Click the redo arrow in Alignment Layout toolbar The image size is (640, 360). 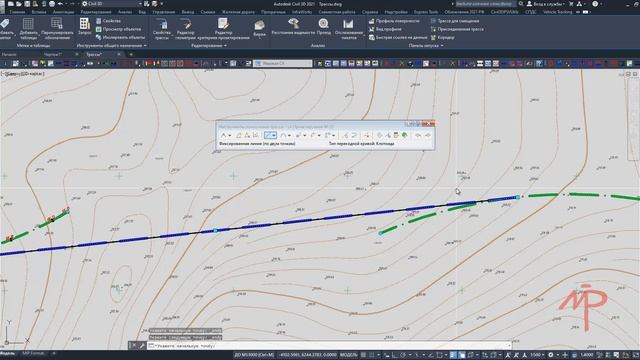427,135
